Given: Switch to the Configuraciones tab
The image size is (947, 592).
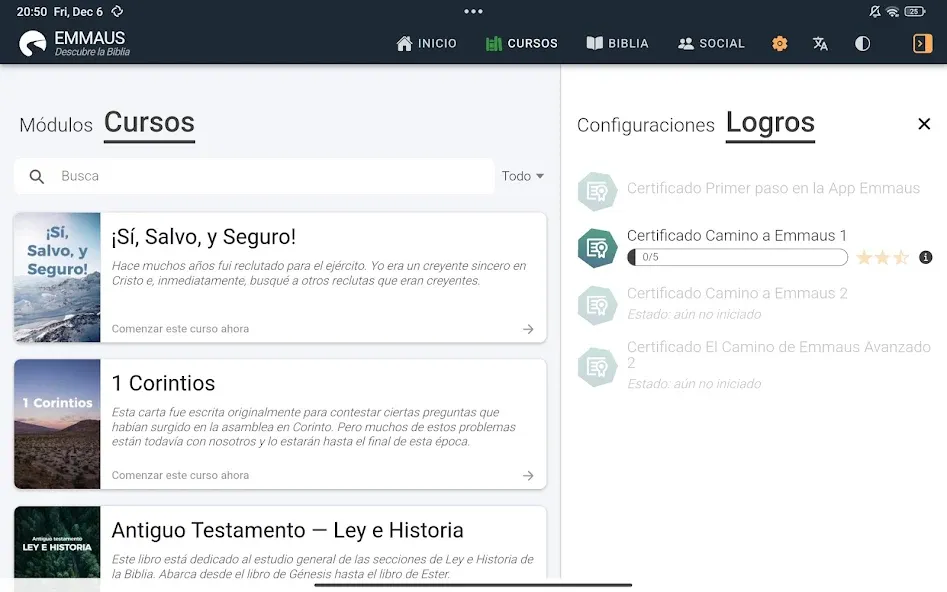Looking at the screenshot, I should [646, 125].
